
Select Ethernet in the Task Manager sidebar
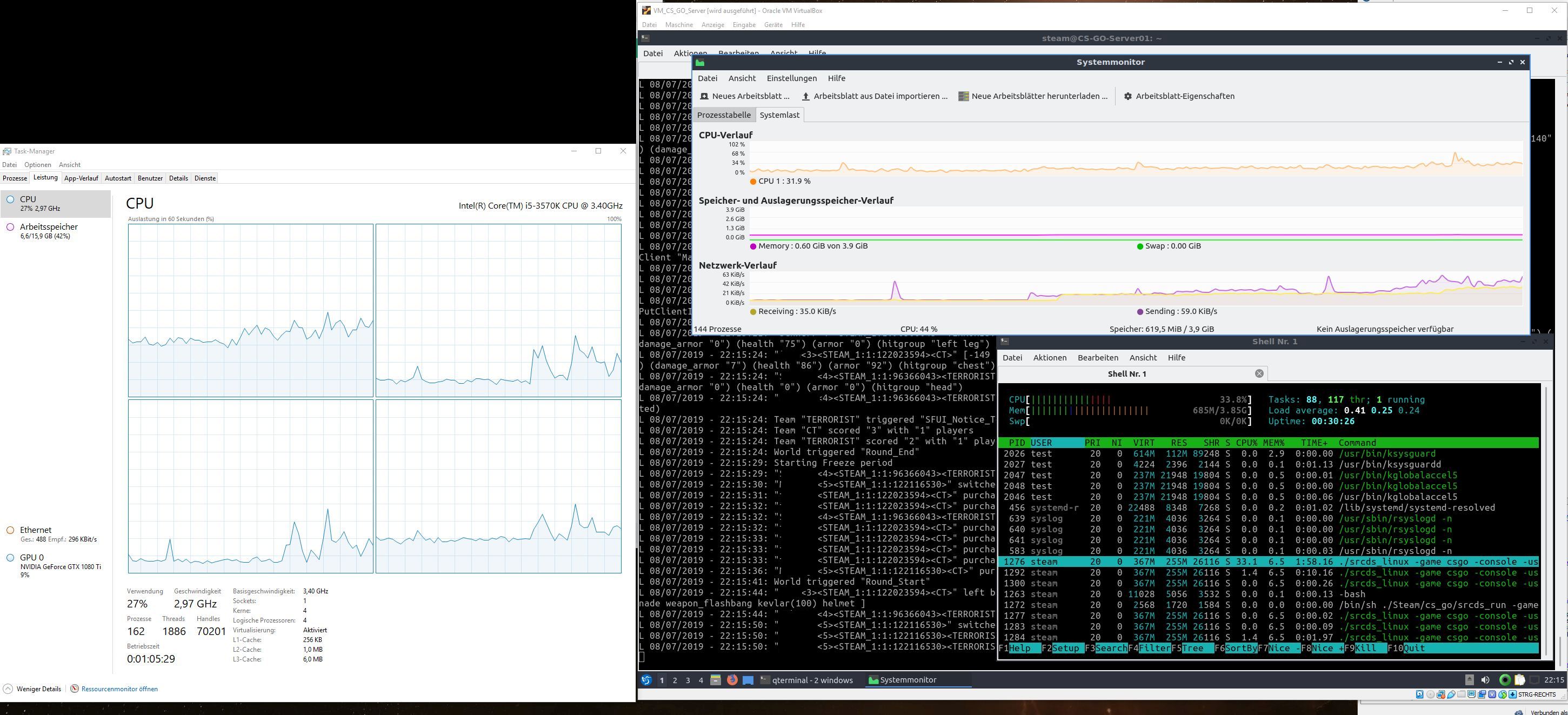point(37,533)
